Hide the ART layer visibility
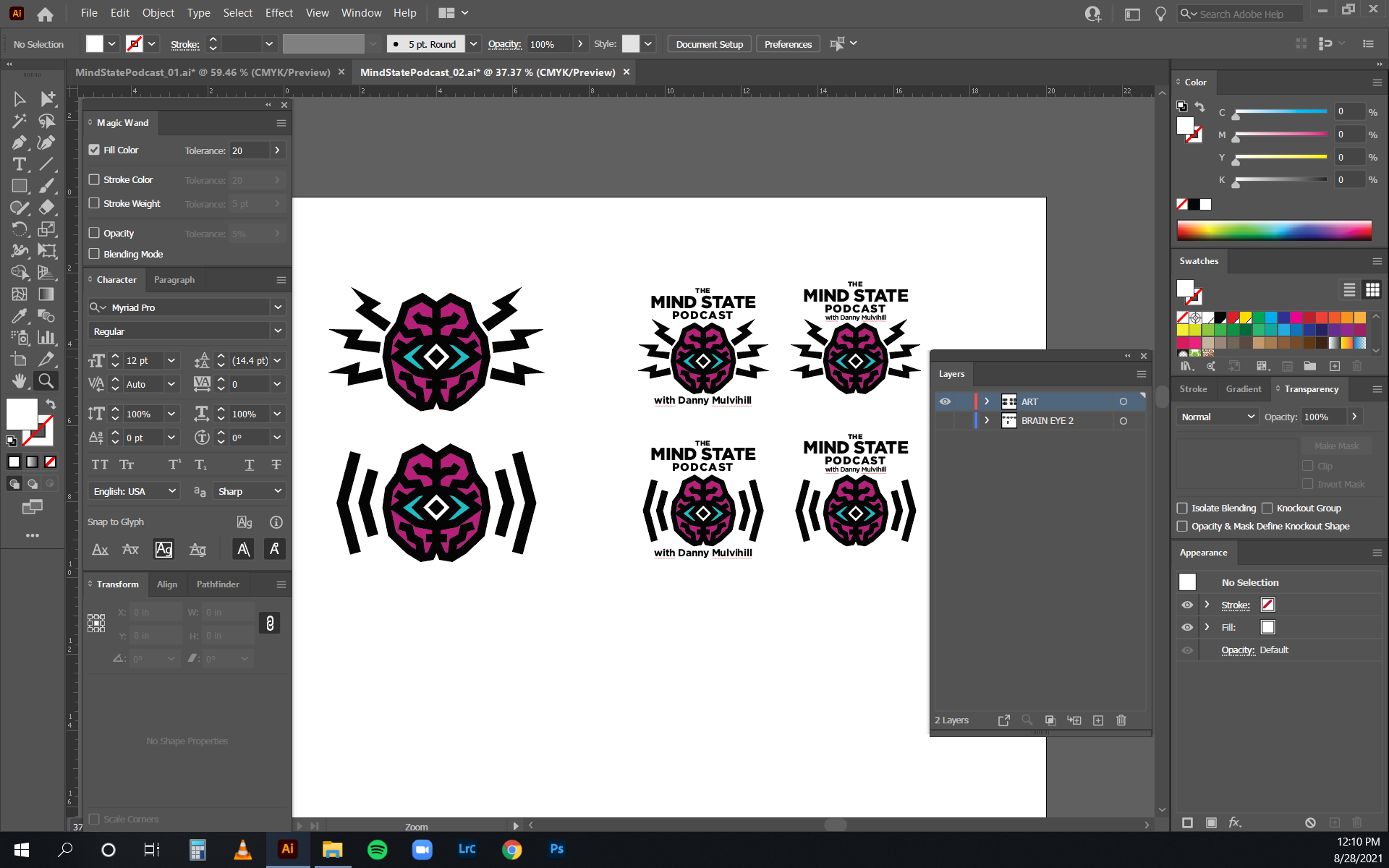 click(x=945, y=401)
